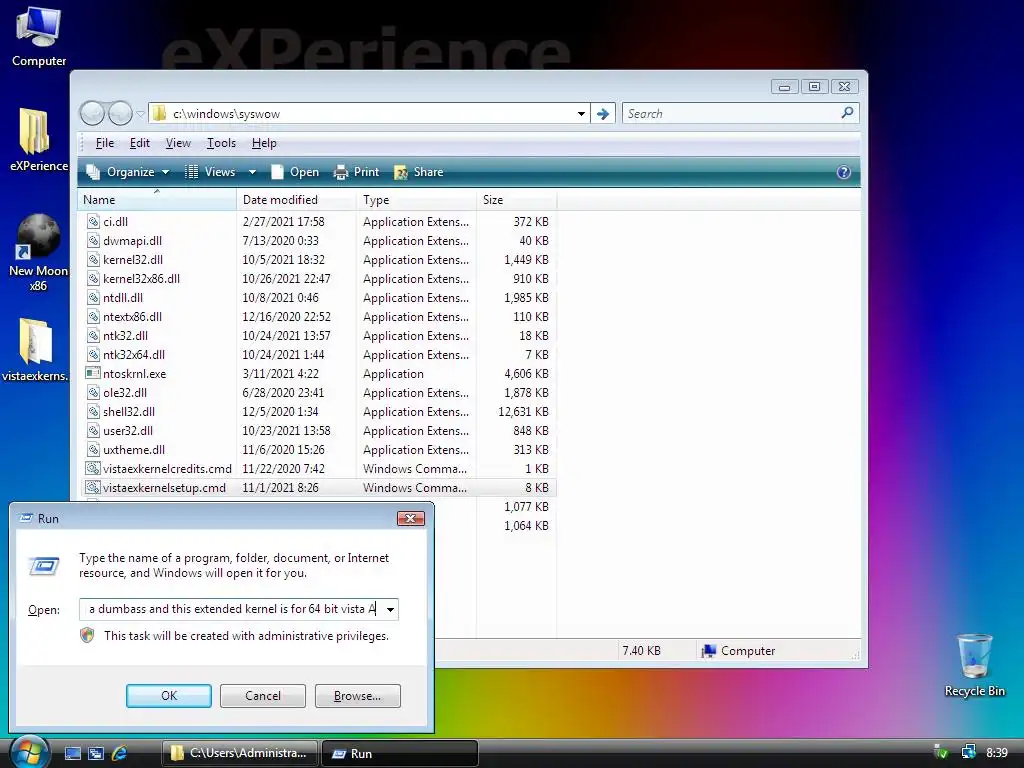Click the Open toolbar button
This screenshot has height=768, width=1024.
pyautogui.click(x=295, y=172)
